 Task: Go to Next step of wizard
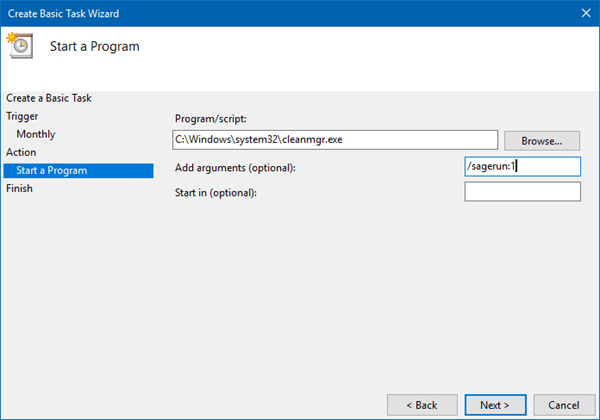tap(495, 405)
